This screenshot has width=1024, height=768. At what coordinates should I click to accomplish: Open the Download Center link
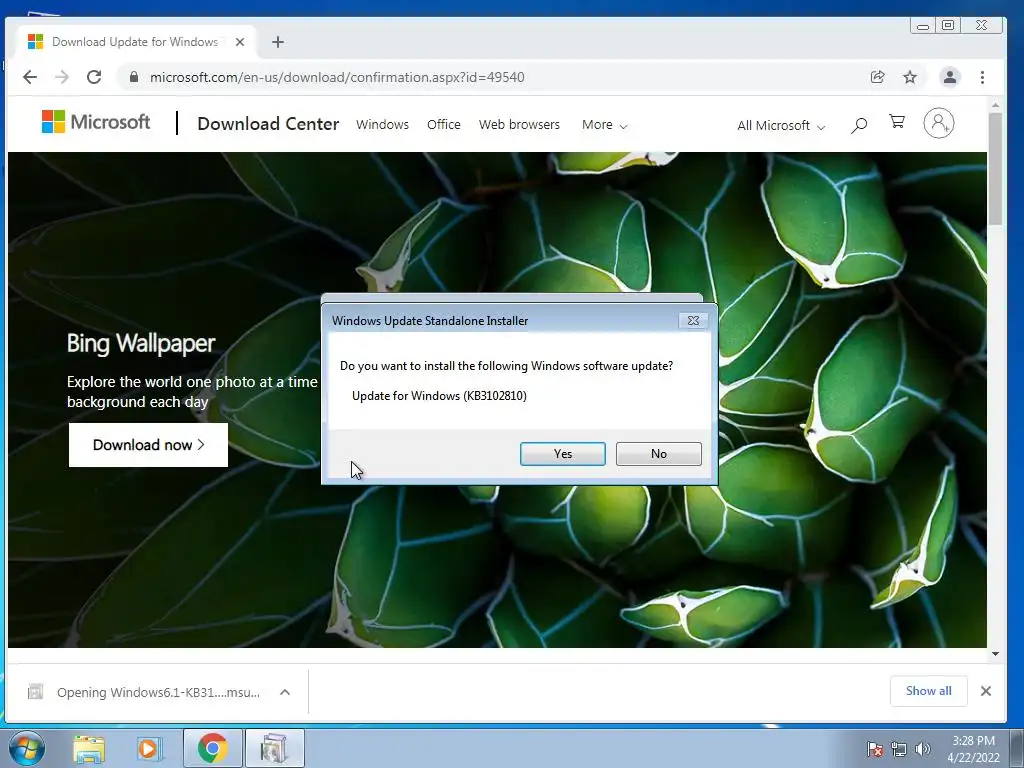point(268,123)
